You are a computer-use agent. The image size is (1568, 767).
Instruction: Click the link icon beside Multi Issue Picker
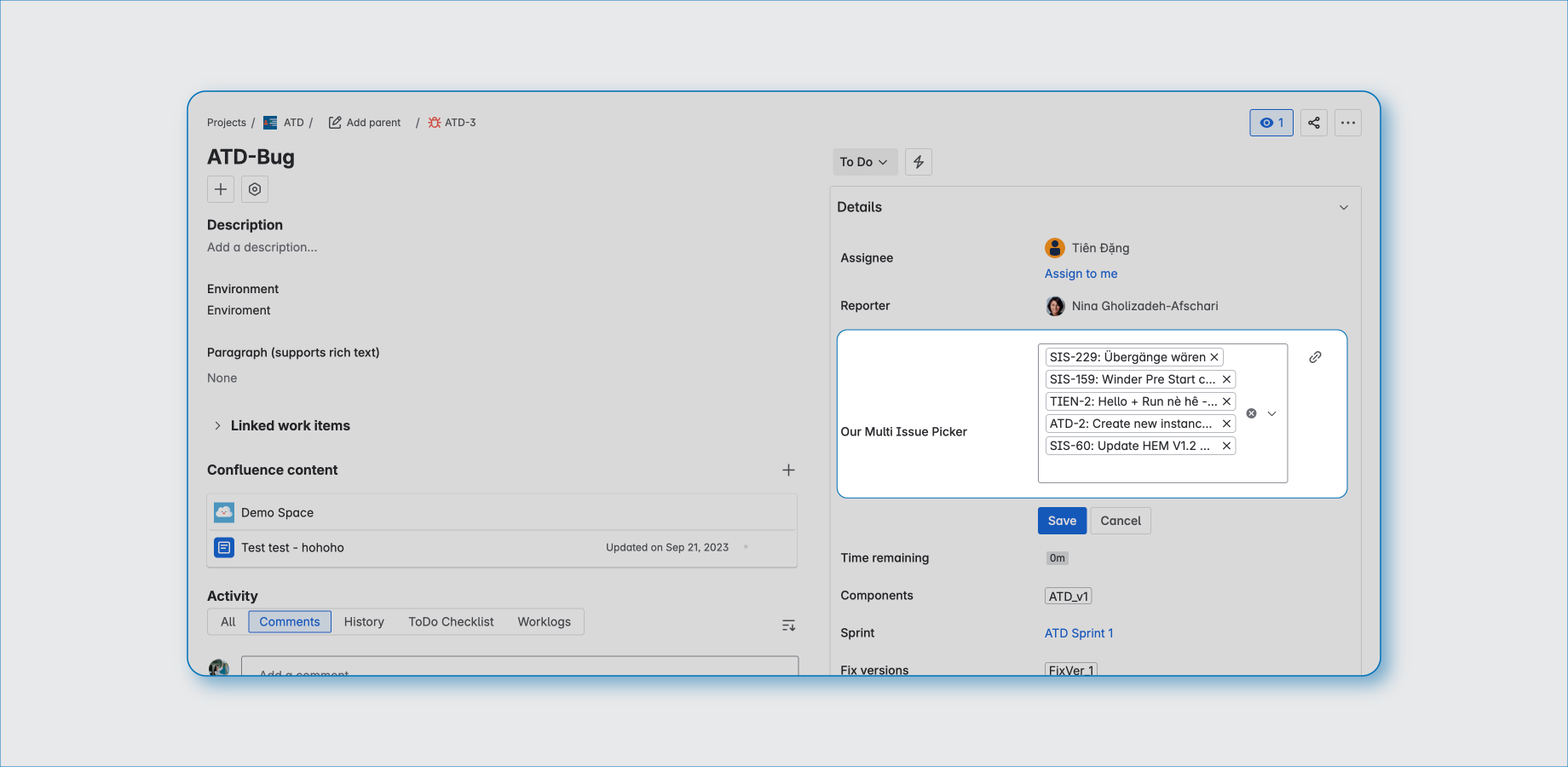pyautogui.click(x=1315, y=357)
